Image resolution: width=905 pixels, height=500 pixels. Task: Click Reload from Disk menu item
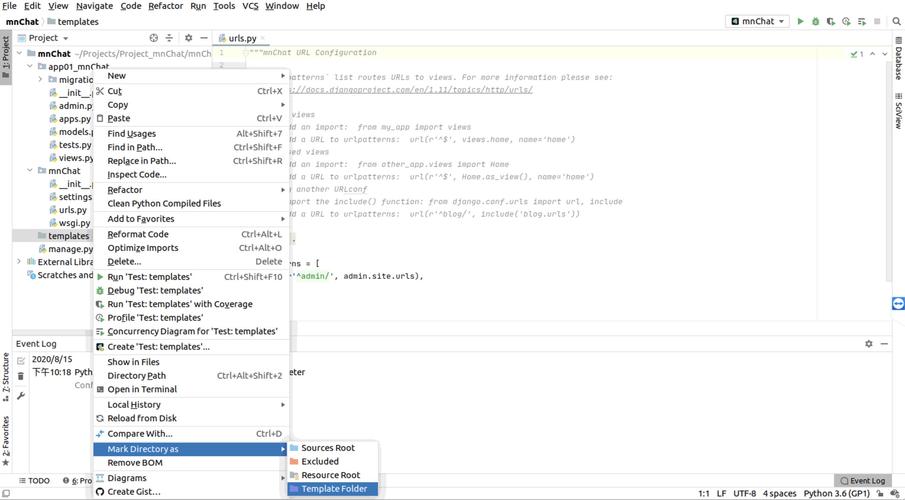click(x=191, y=419)
